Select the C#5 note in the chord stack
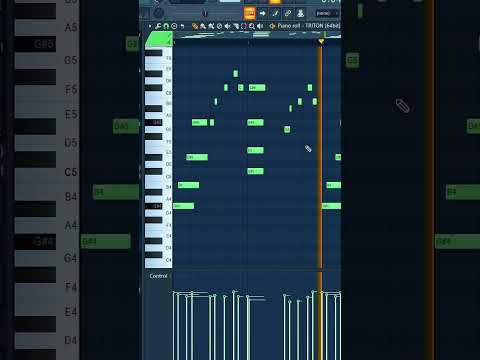This screenshot has height=360, width=480. [255, 171]
